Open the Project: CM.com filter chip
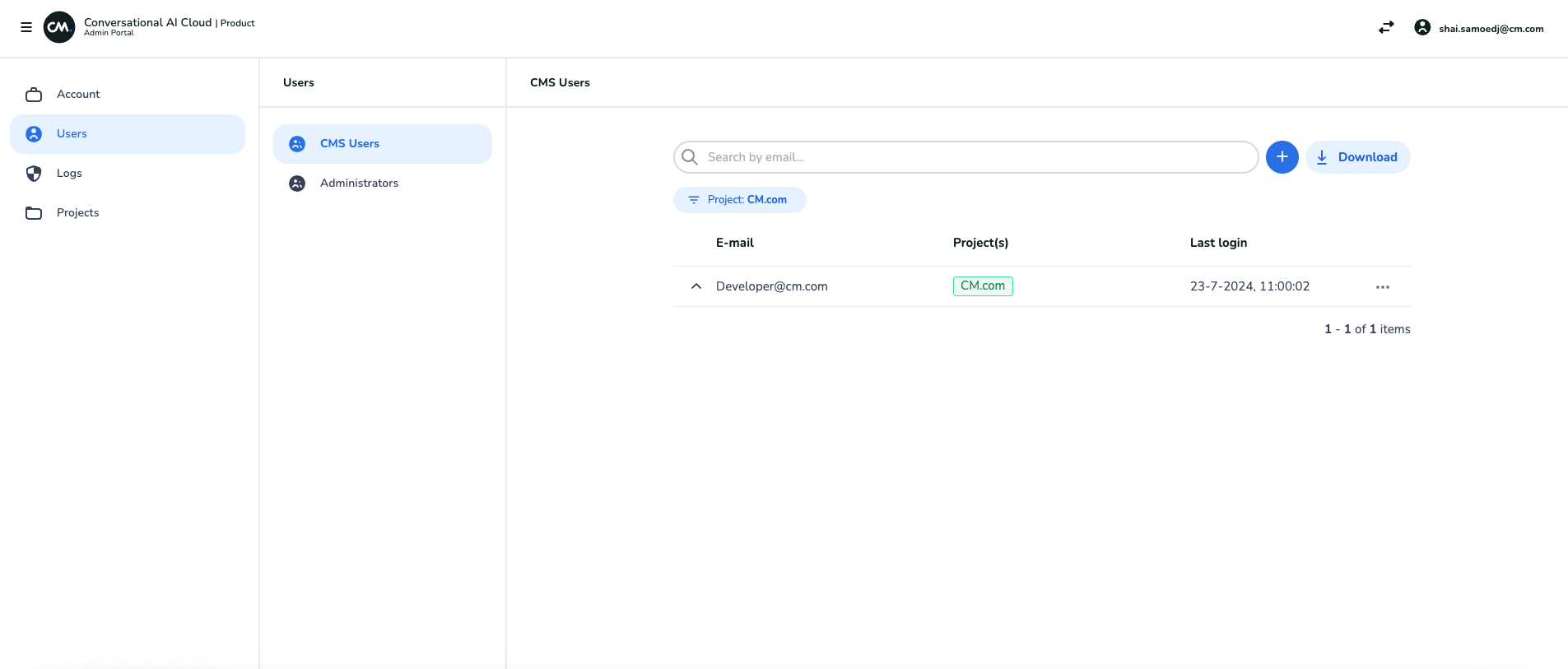The image size is (1568, 669). [x=739, y=200]
